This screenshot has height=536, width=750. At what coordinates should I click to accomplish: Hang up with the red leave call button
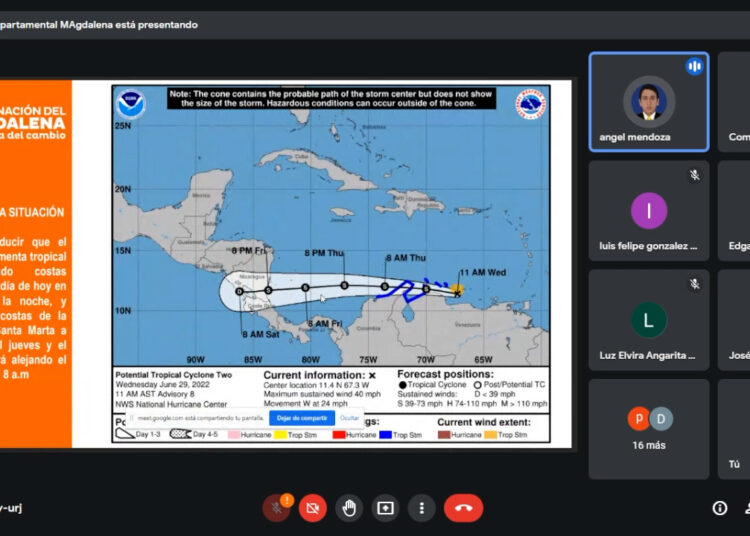pos(463,508)
